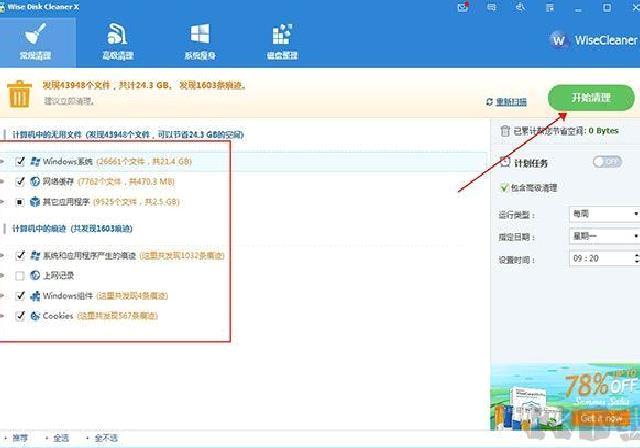Screen dimensions: 640x448
Task: Click the 计算机中的痕迹 section heading
Action: point(72,228)
